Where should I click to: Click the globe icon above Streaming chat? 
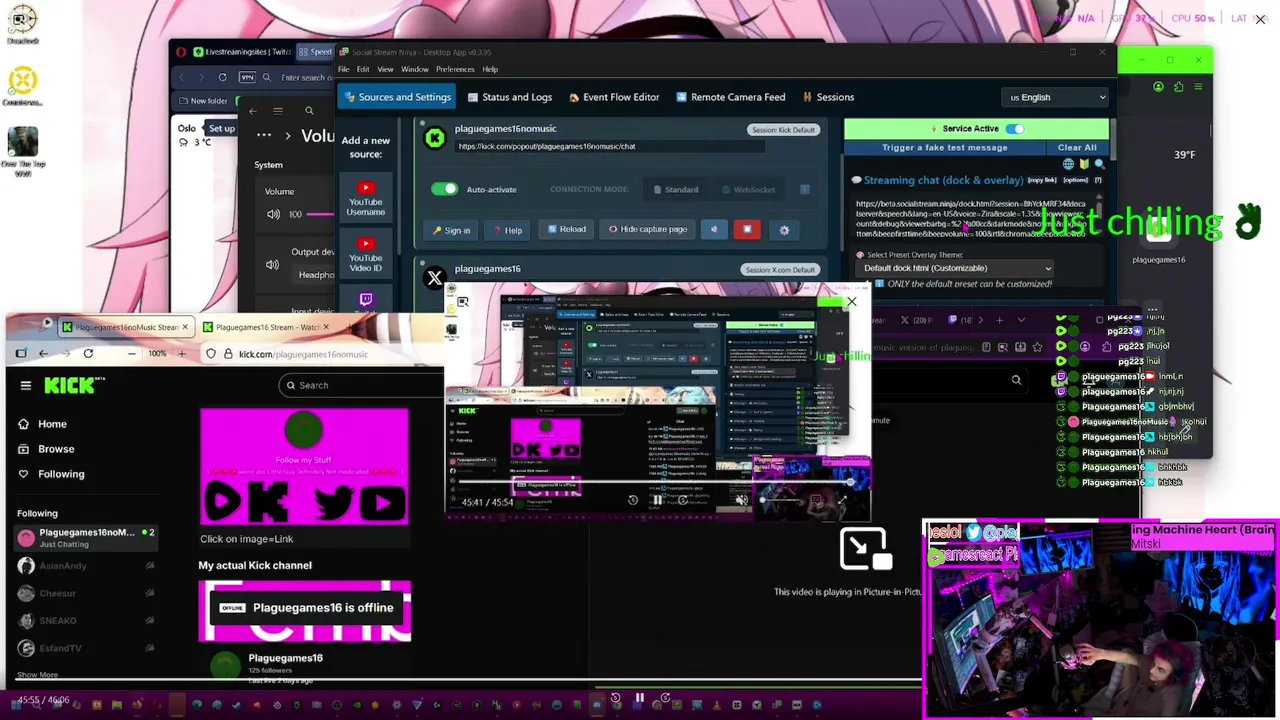[1068, 164]
